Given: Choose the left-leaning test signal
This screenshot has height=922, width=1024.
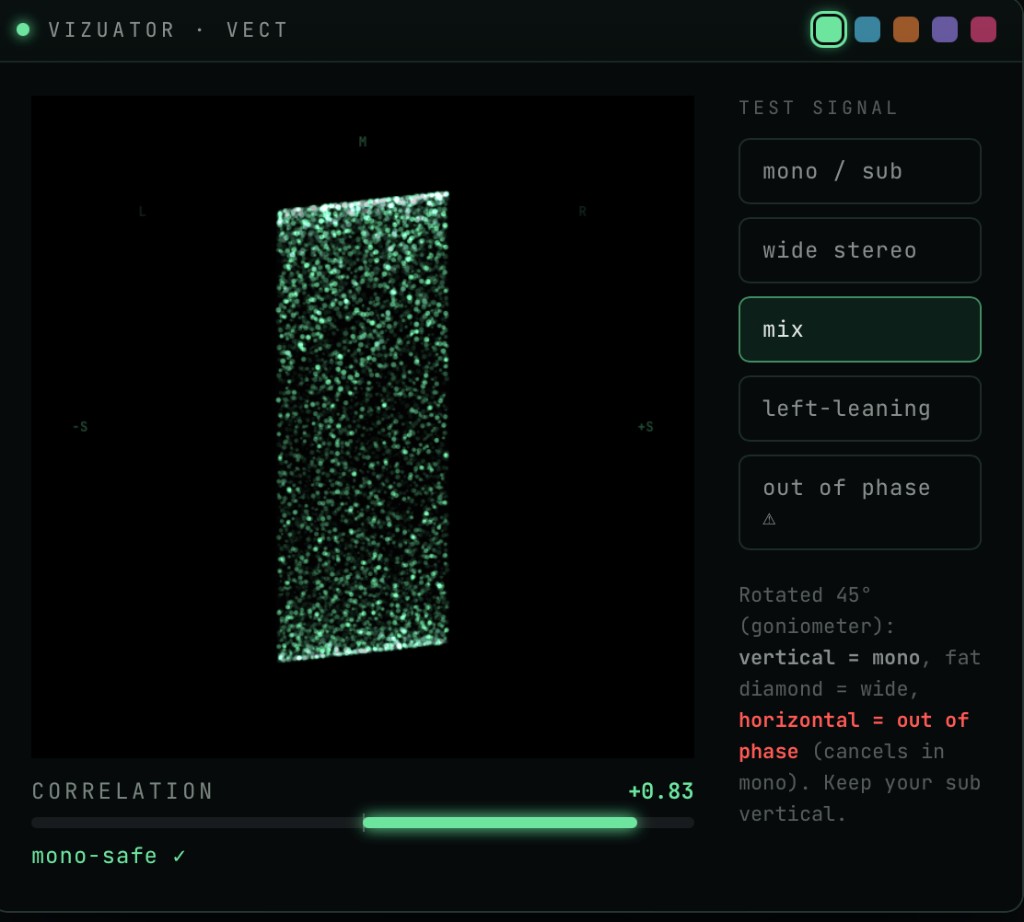Looking at the screenshot, I should 859,408.
